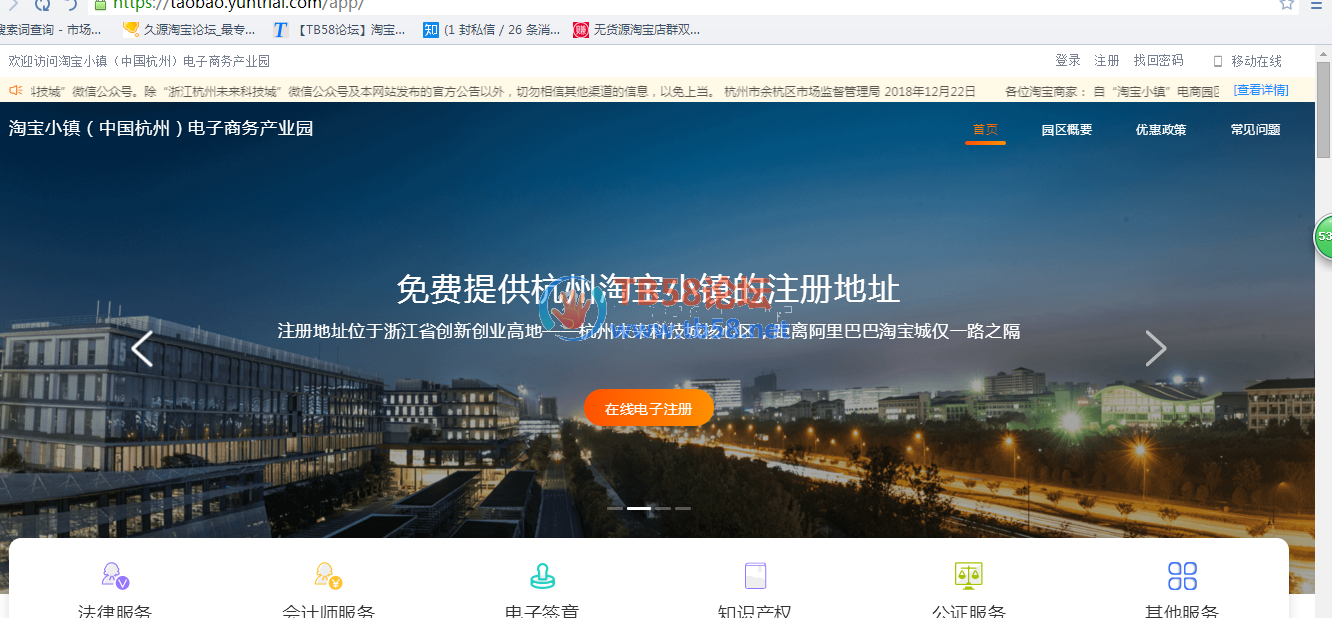Viewport: 1332px width, 618px height.
Task: Click the browser address bar URL
Action: [237, 4]
